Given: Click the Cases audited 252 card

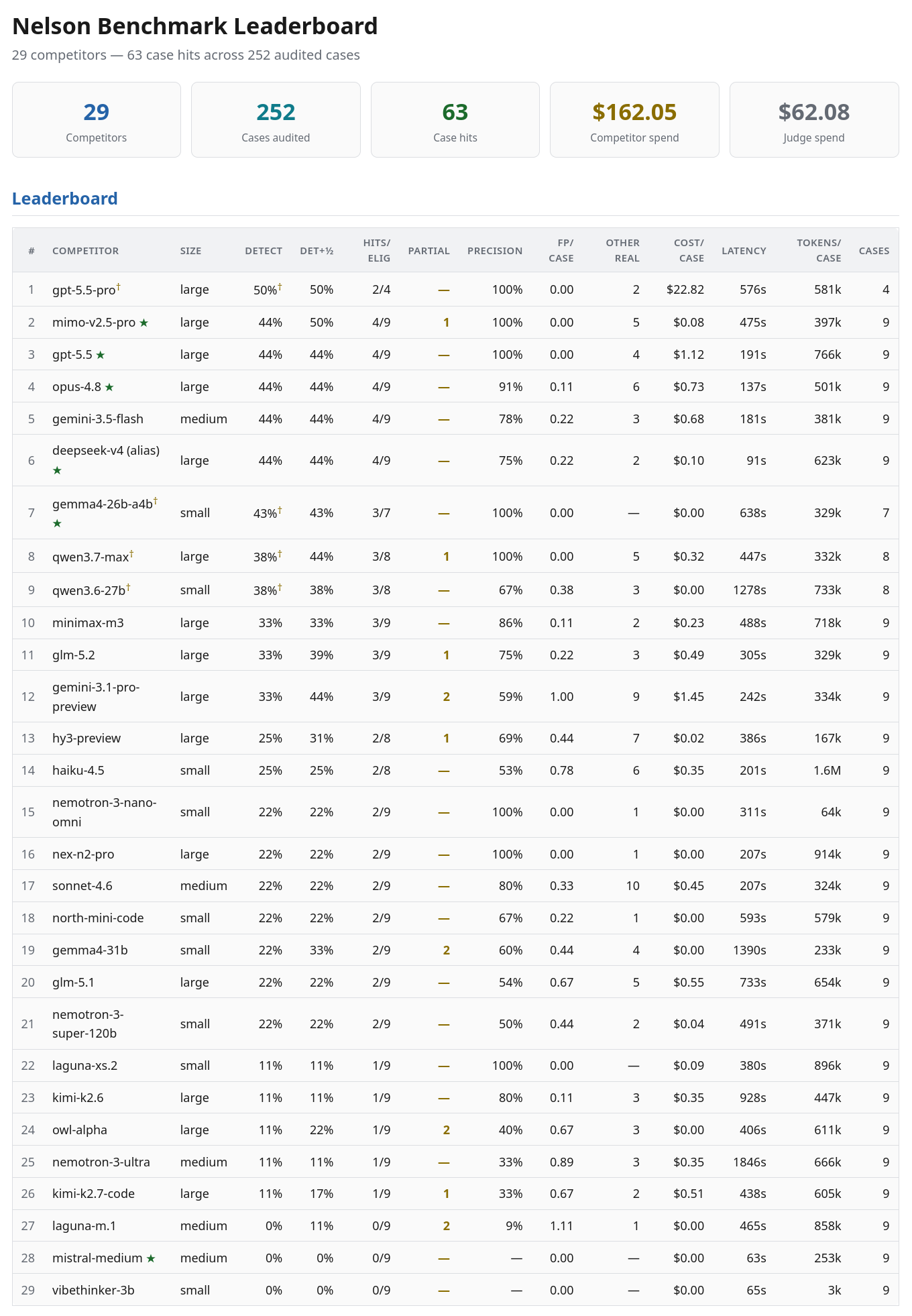Looking at the screenshot, I should click(276, 120).
